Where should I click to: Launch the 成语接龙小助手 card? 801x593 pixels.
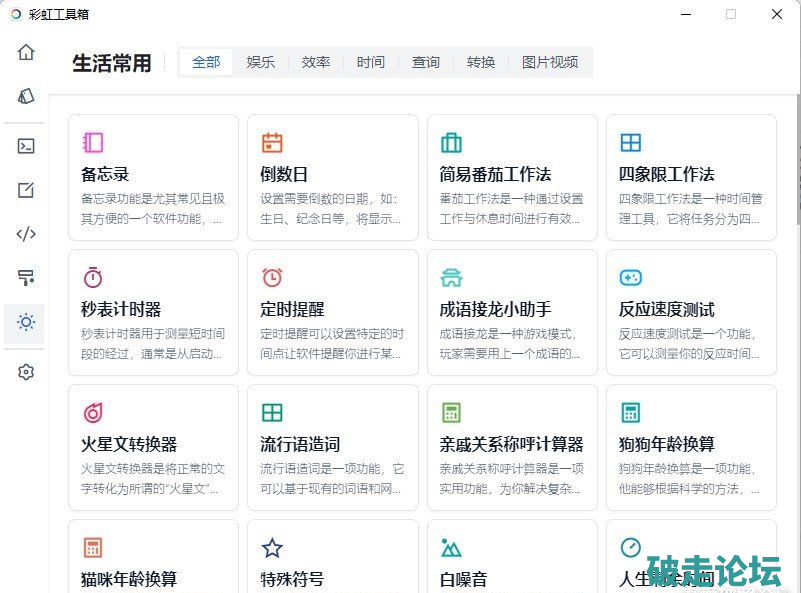pos(512,312)
